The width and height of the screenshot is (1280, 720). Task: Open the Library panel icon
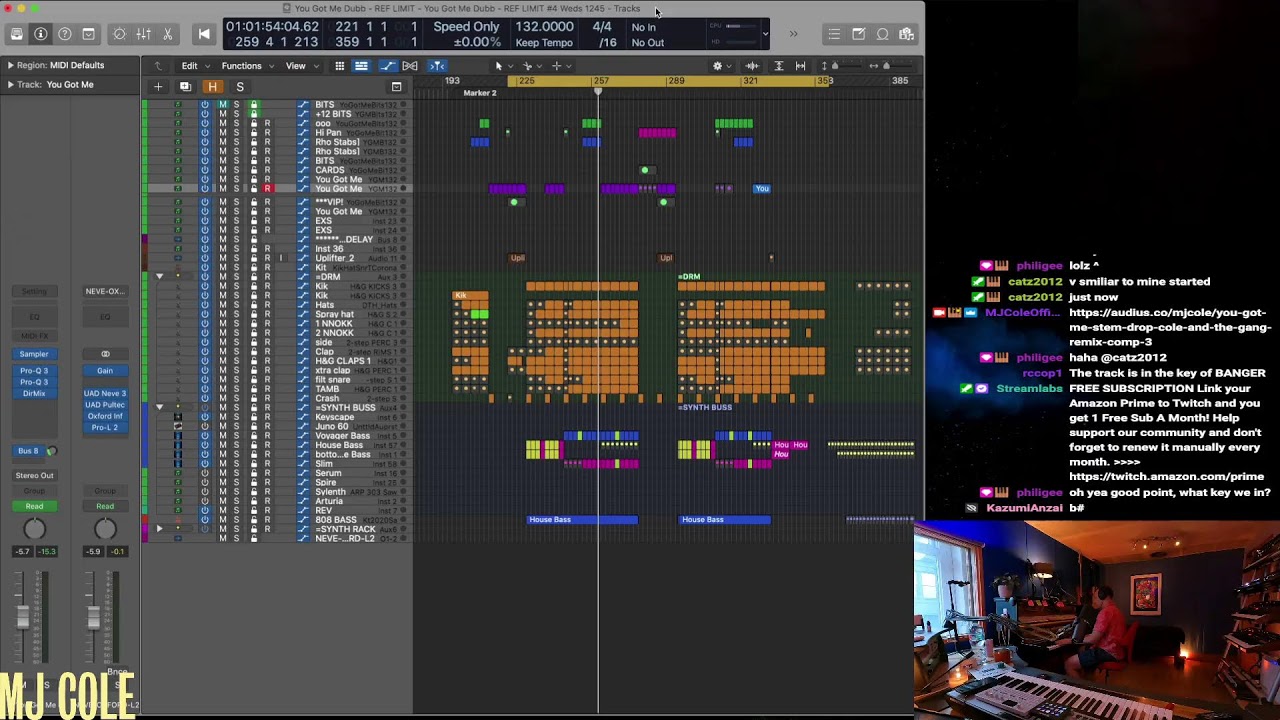[x=17, y=34]
